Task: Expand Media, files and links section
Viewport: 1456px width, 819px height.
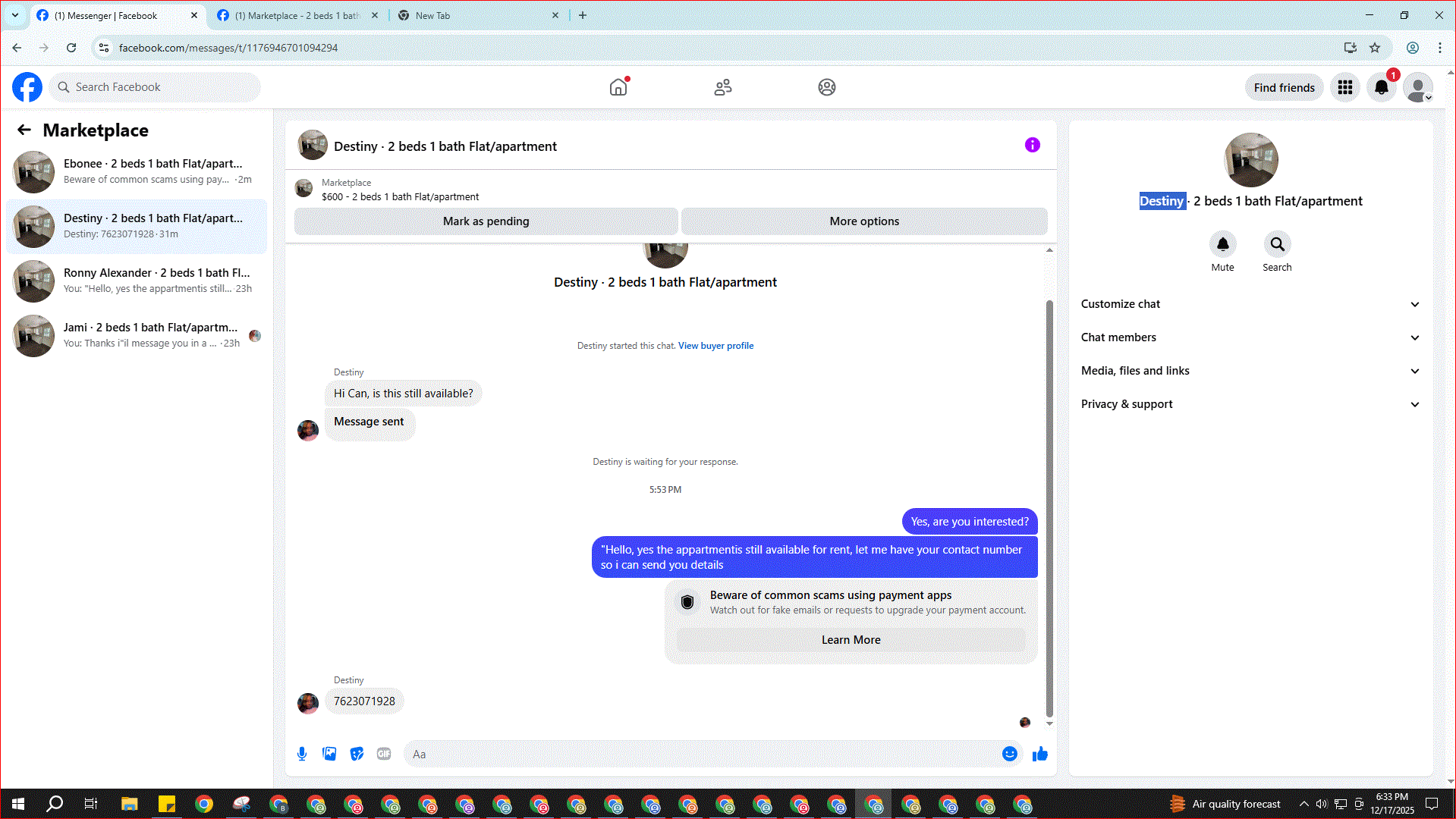Action: (x=1250, y=371)
